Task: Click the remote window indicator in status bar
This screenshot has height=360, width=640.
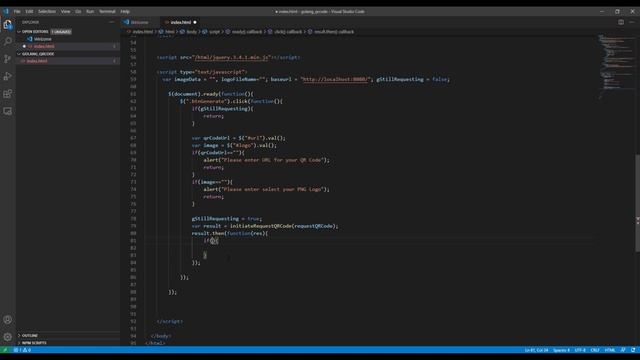Action: click(5, 350)
